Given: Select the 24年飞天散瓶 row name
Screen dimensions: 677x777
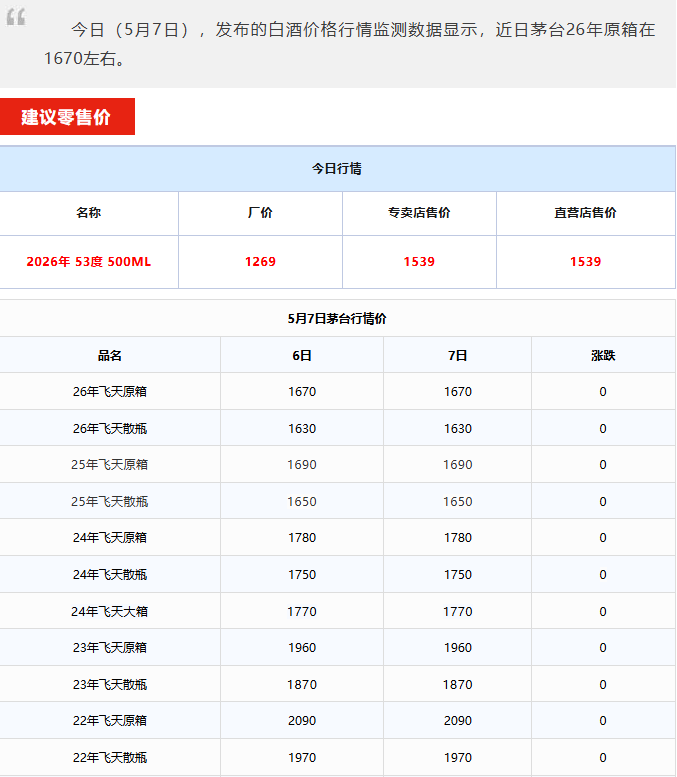Looking at the screenshot, I should click(x=110, y=574).
